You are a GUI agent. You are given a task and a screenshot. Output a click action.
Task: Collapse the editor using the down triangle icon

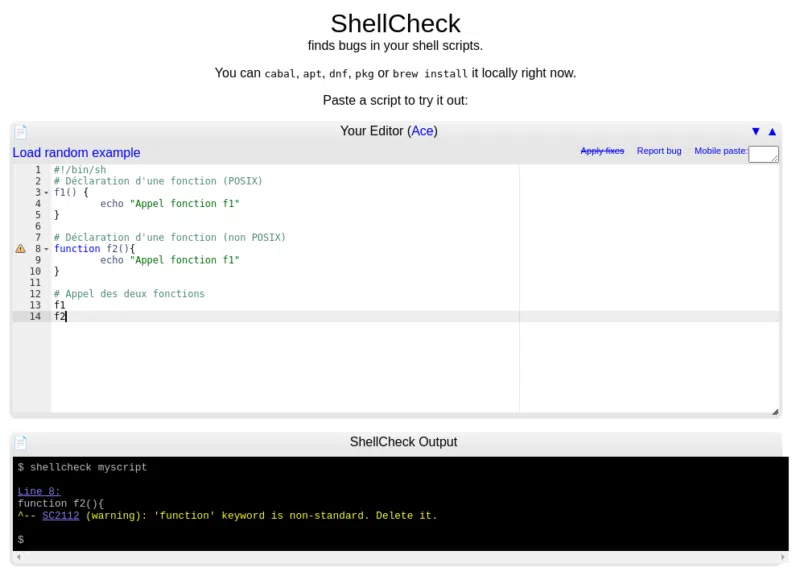click(756, 131)
